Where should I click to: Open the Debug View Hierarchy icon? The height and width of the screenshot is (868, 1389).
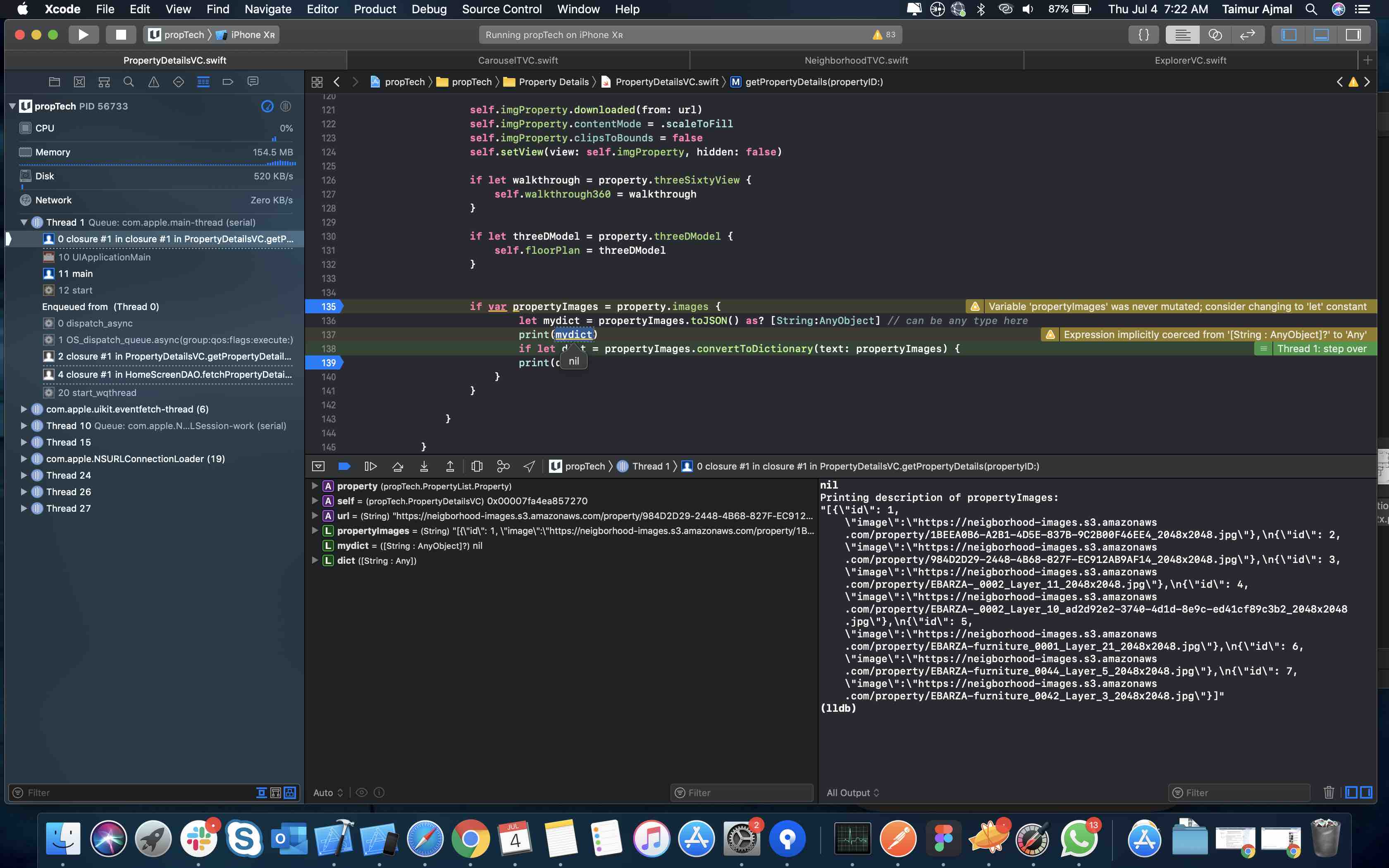pos(476,466)
